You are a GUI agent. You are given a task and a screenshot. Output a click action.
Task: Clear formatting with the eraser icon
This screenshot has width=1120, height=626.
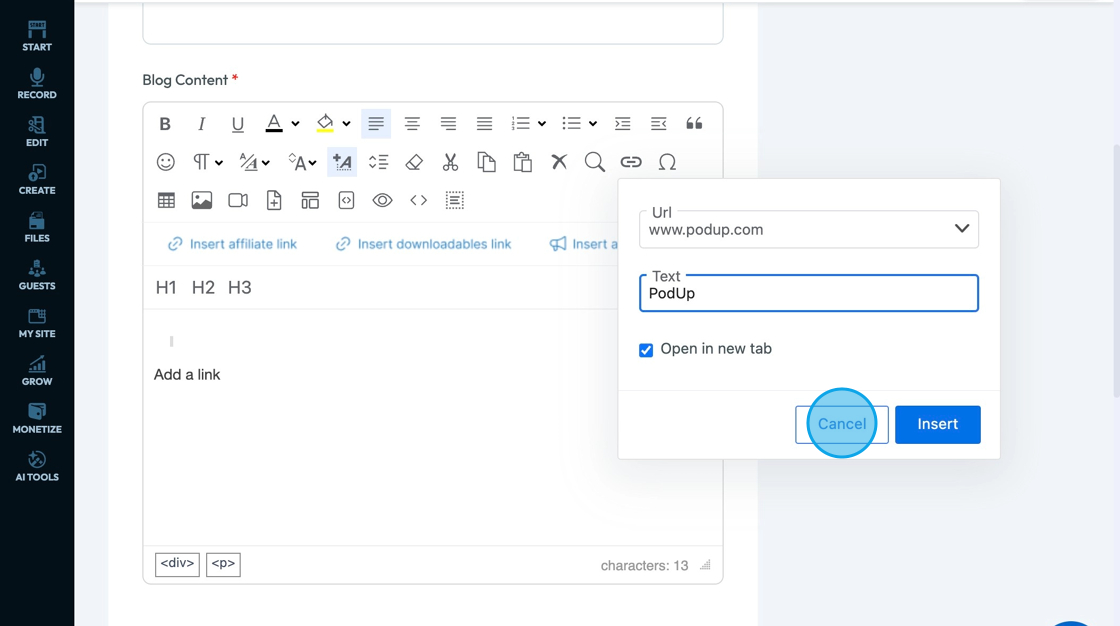click(414, 162)
